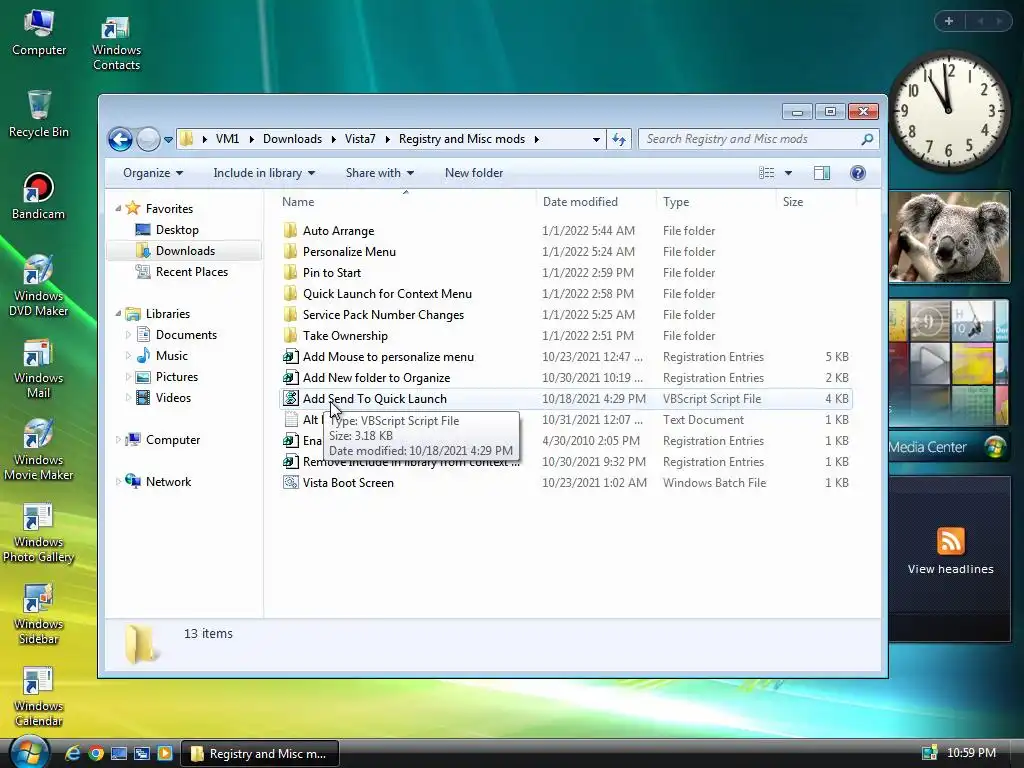Image resolution: width=1024 pixels, height=768 pixels.
Task: Click the Explorer Forward arrow button
Action: coord(148,139)
